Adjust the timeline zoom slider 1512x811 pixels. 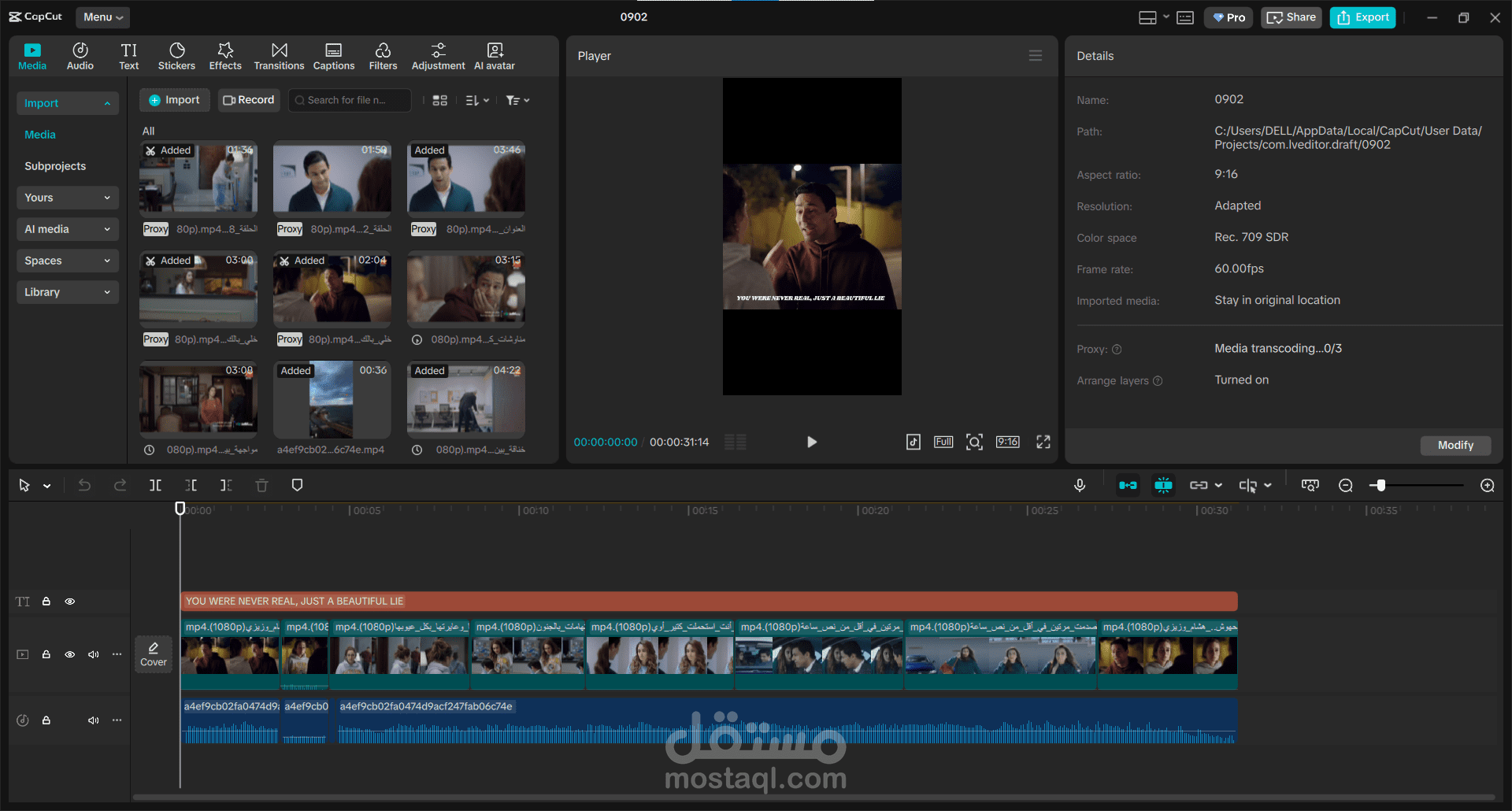[1380, 486]
